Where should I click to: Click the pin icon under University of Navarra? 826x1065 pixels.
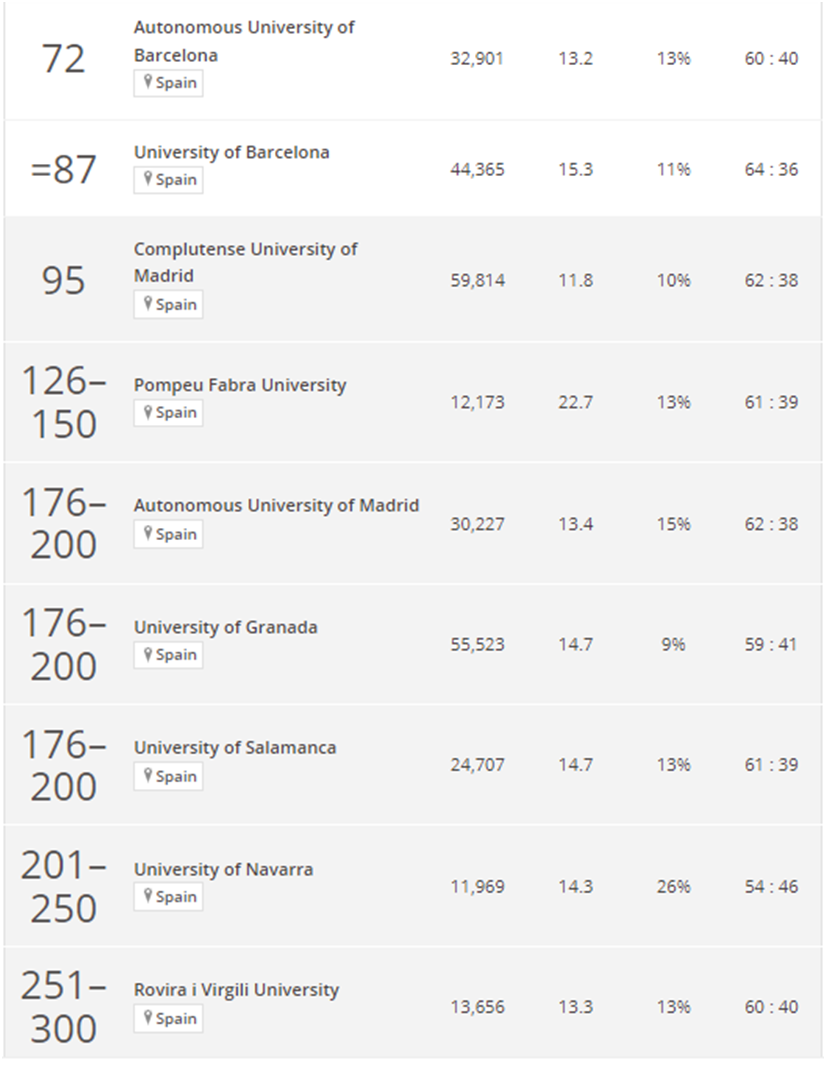[147, 897]
